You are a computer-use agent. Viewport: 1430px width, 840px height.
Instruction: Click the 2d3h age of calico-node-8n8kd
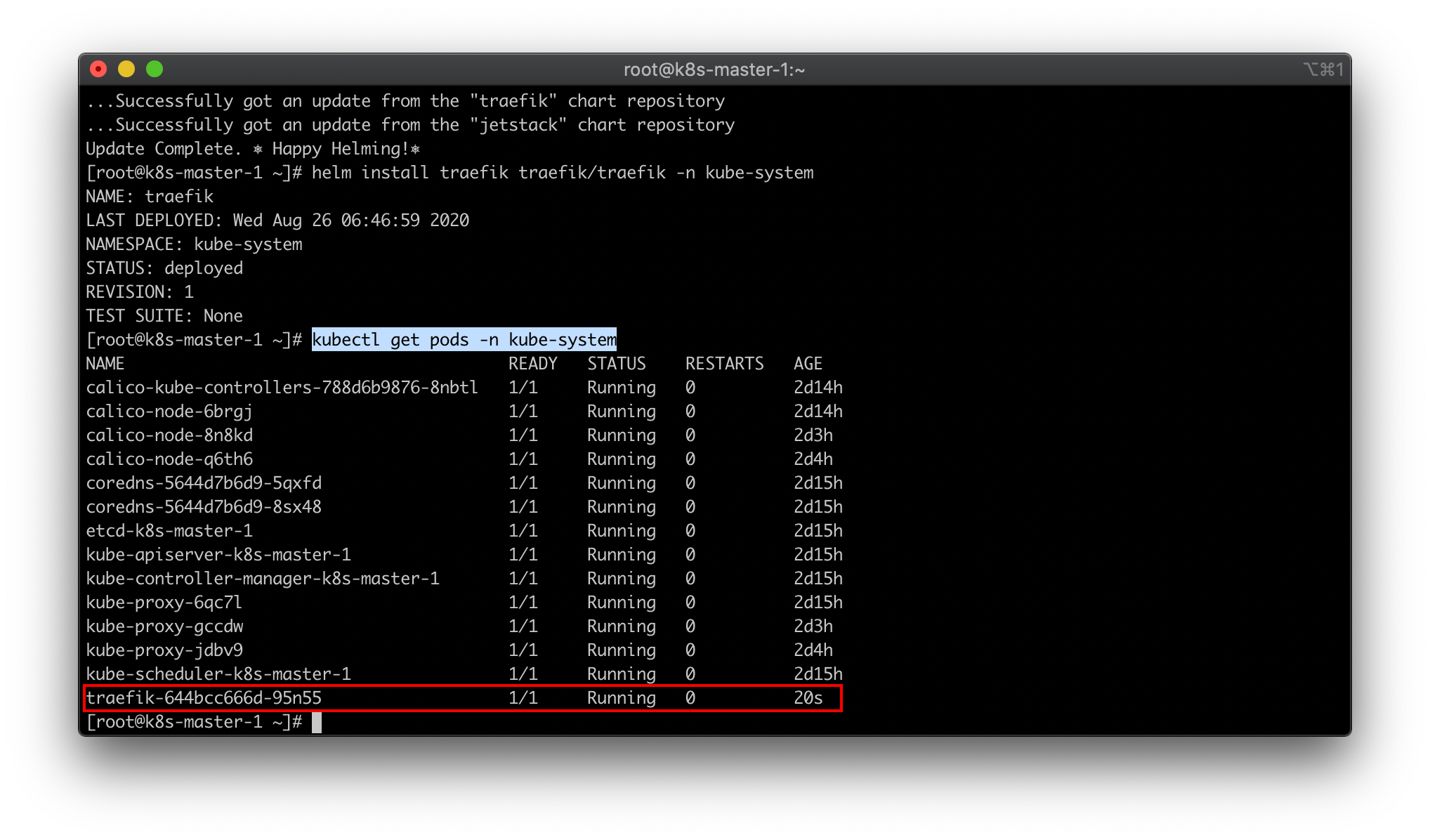tap(813, 435)
